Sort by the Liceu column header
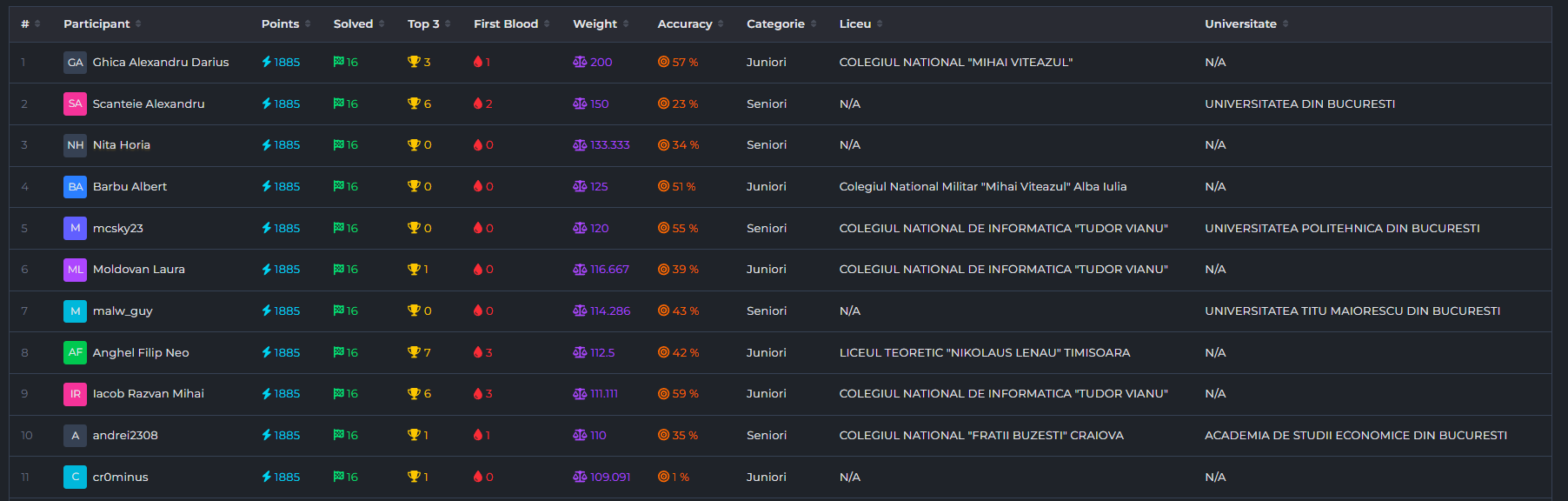Screen dimensions: 1568x501 pyautogui.click(x=855, y=24)
